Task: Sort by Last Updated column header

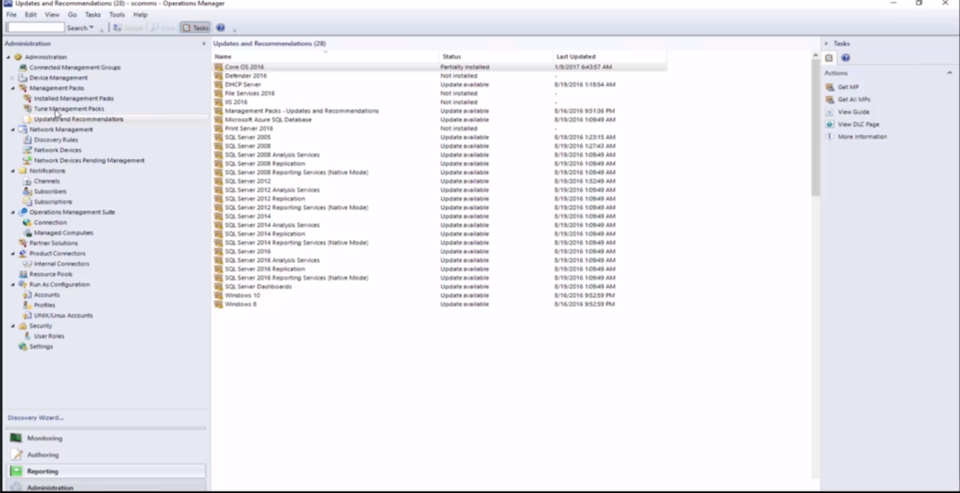Action: (x=610, y=56)
